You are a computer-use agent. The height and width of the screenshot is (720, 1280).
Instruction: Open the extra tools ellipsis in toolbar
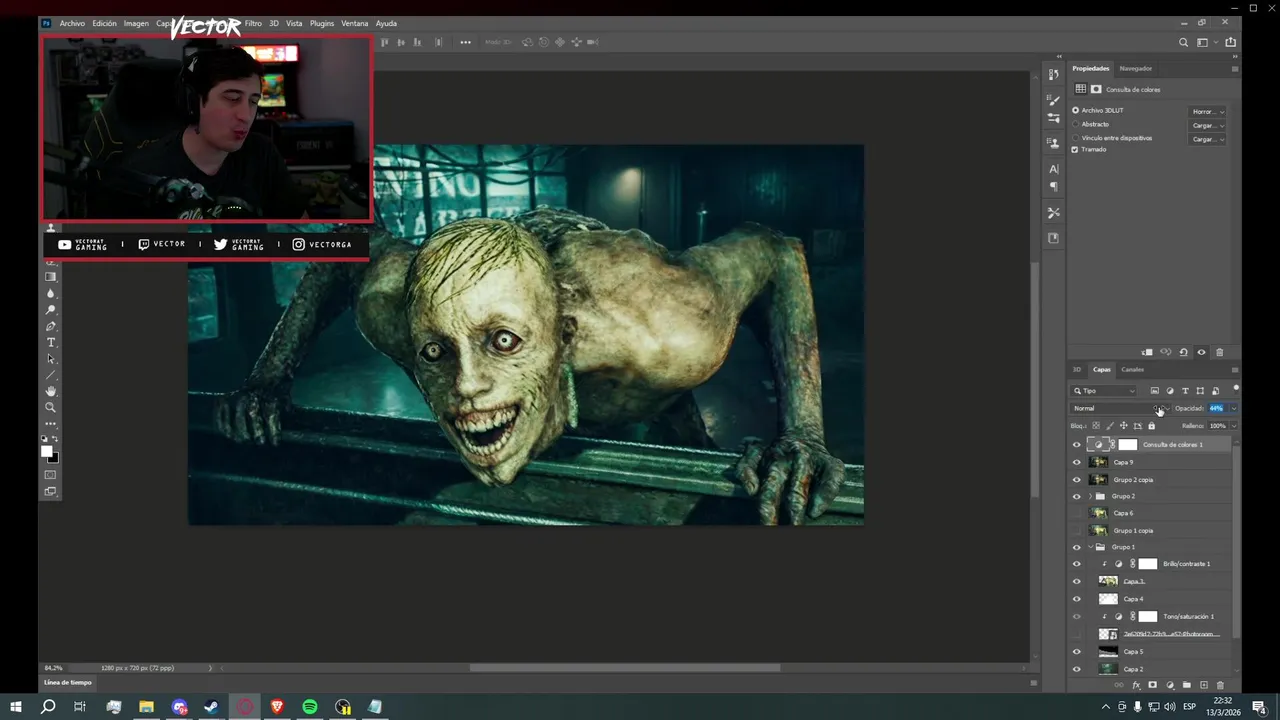[x=51, y=423]
